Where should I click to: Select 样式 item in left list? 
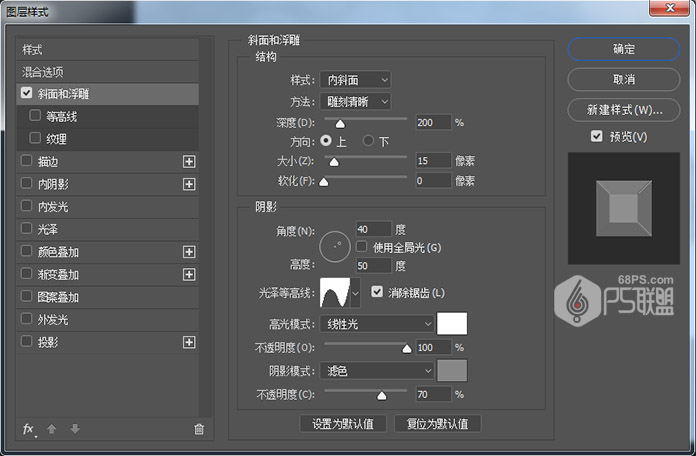[107, 49]
